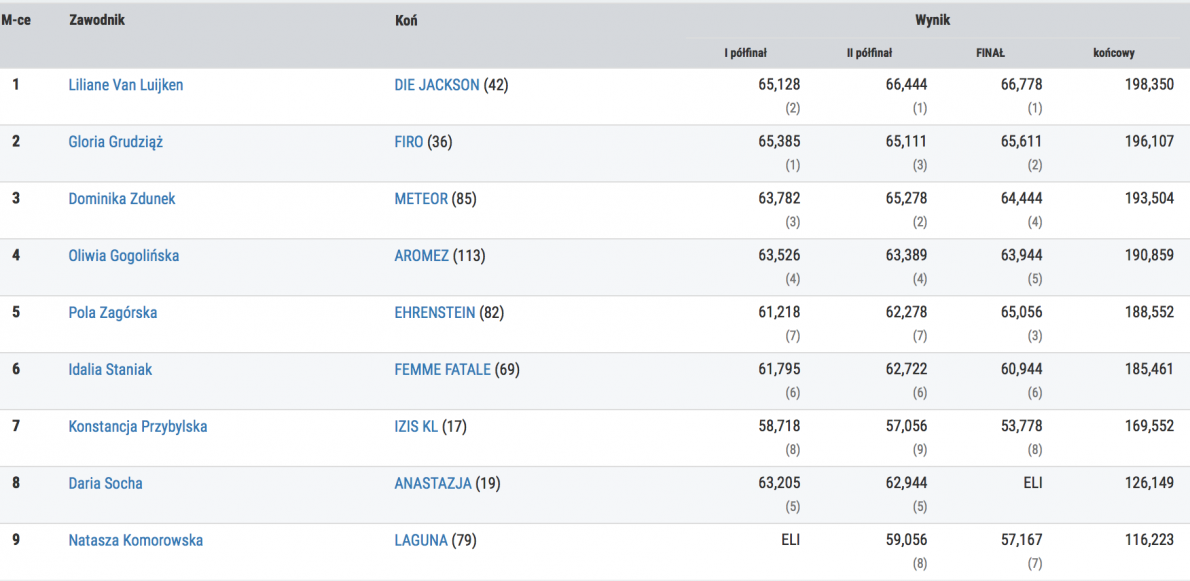Viewport: 1190px width, 581px height.
Task: Open horse DIE JACKSON link
Action: click(437, 85)
